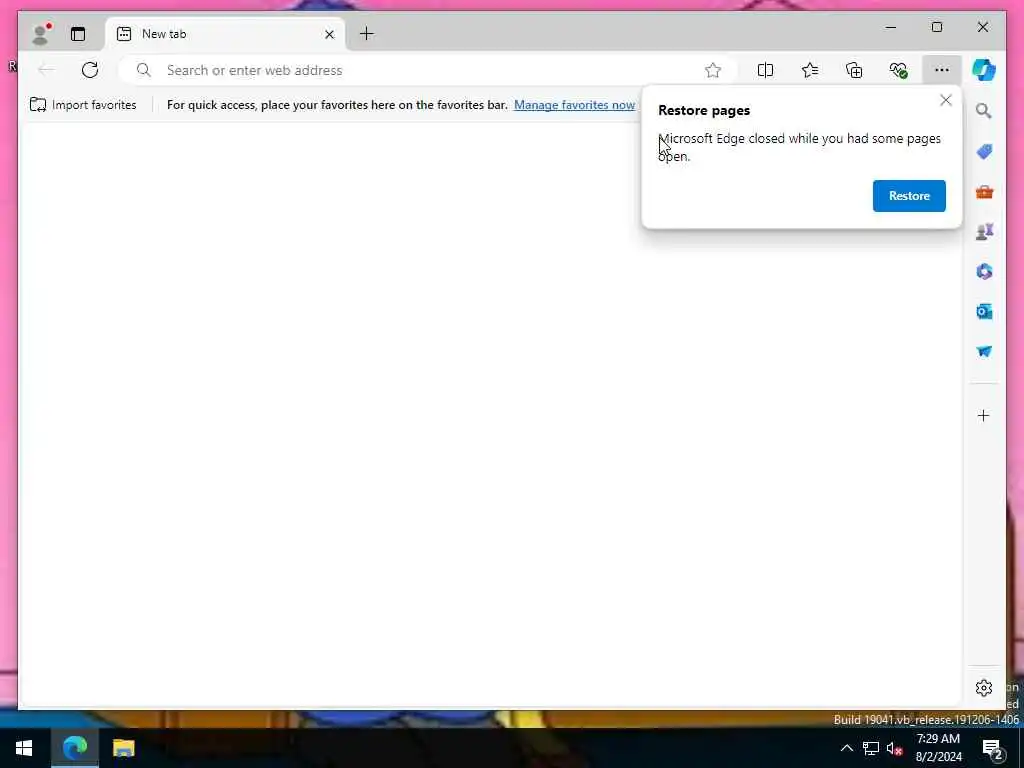
Task: Open the sidebar Microsoft 365 icon
Action: 984,272
